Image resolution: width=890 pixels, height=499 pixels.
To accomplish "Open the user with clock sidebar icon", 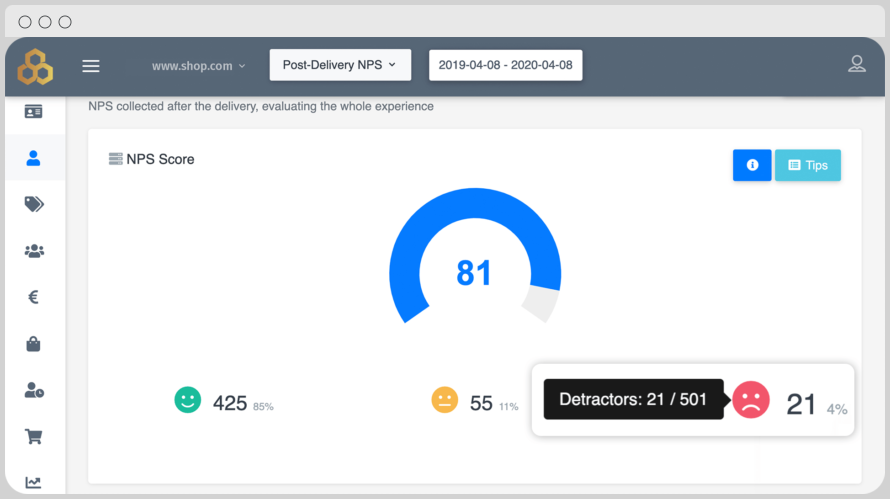I will (x=34, y=391).
